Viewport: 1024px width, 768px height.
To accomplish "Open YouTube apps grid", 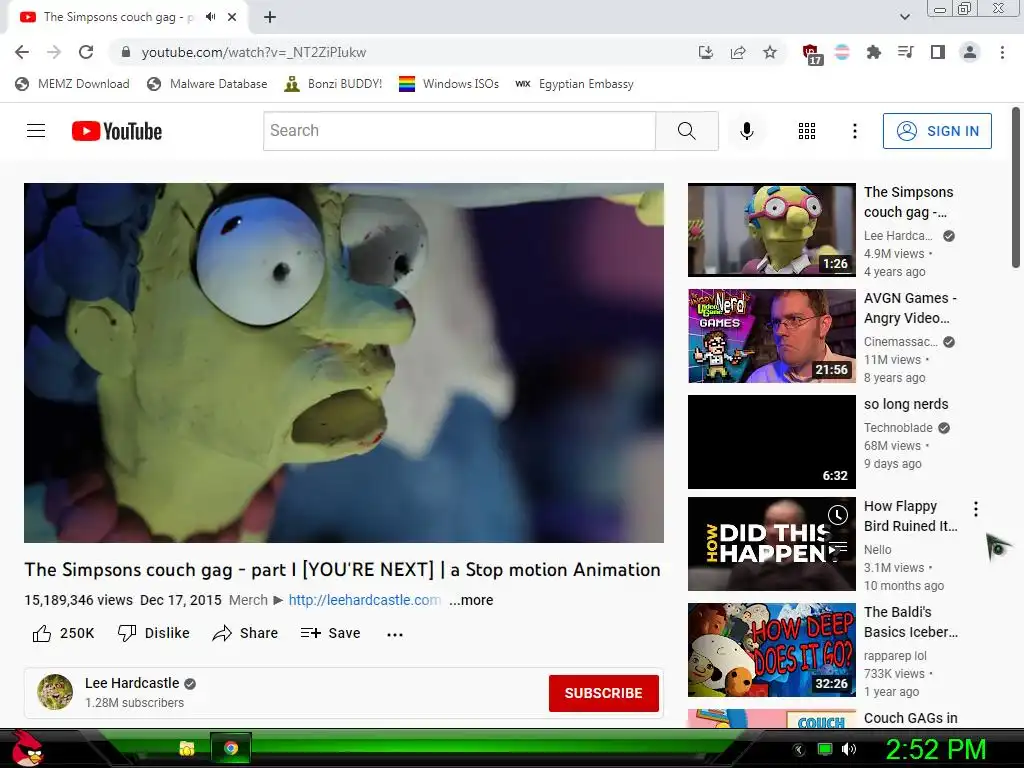I will pos(807,131).
